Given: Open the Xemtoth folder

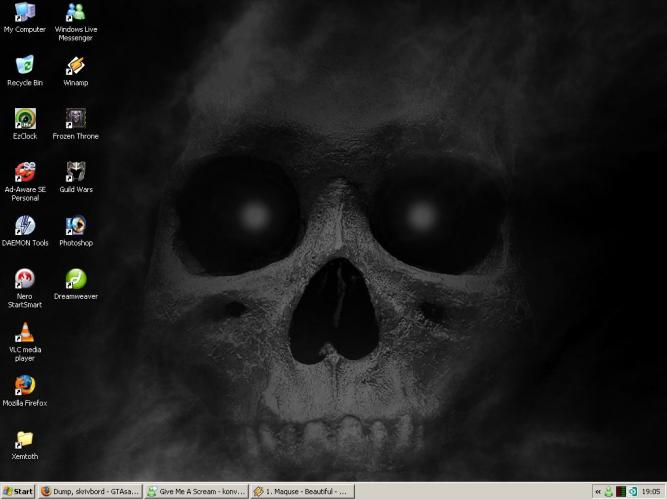Looking at the screenshot, I should coord(24,440).
